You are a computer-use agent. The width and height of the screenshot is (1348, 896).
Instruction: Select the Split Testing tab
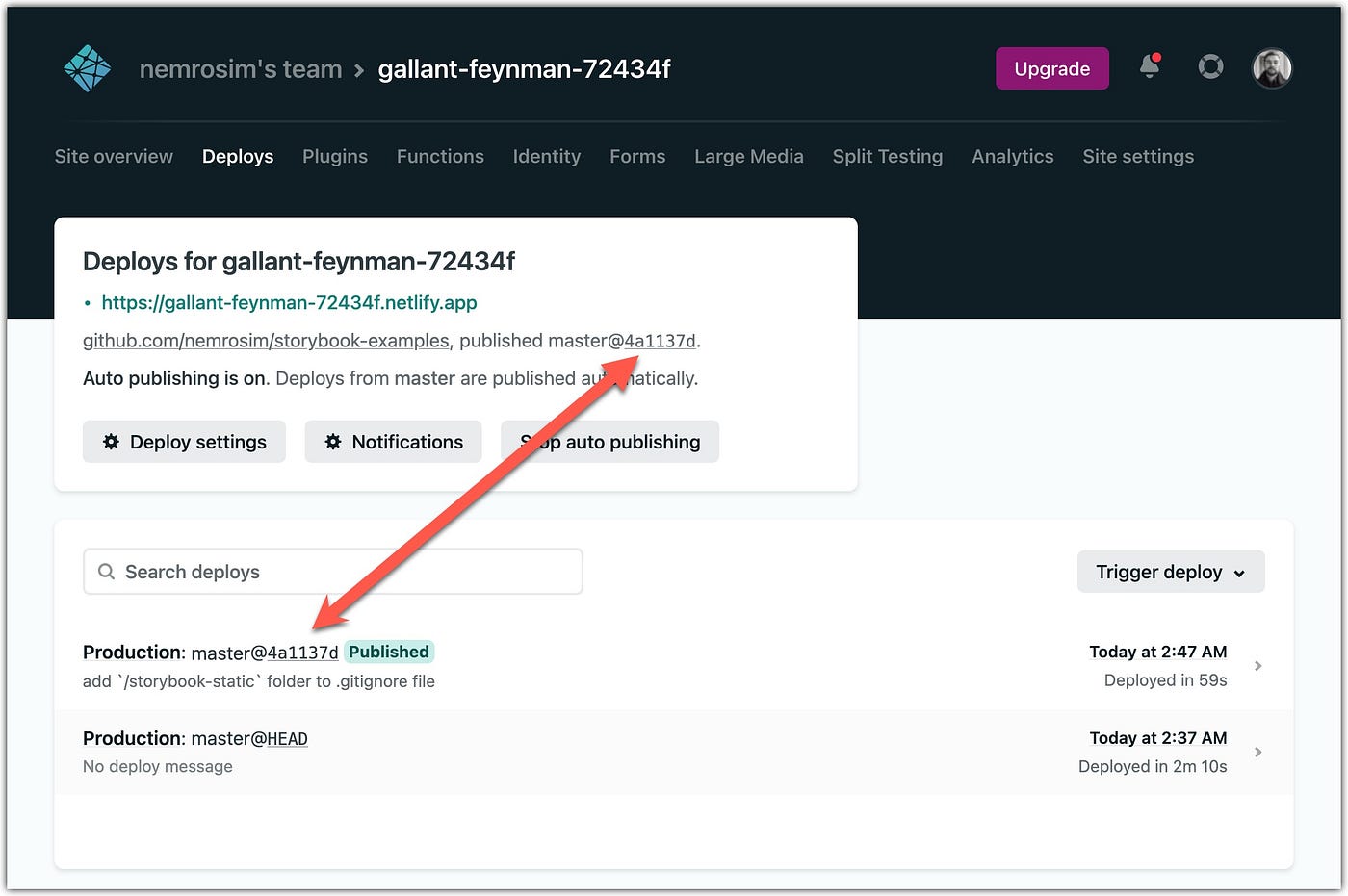(887, 156)
